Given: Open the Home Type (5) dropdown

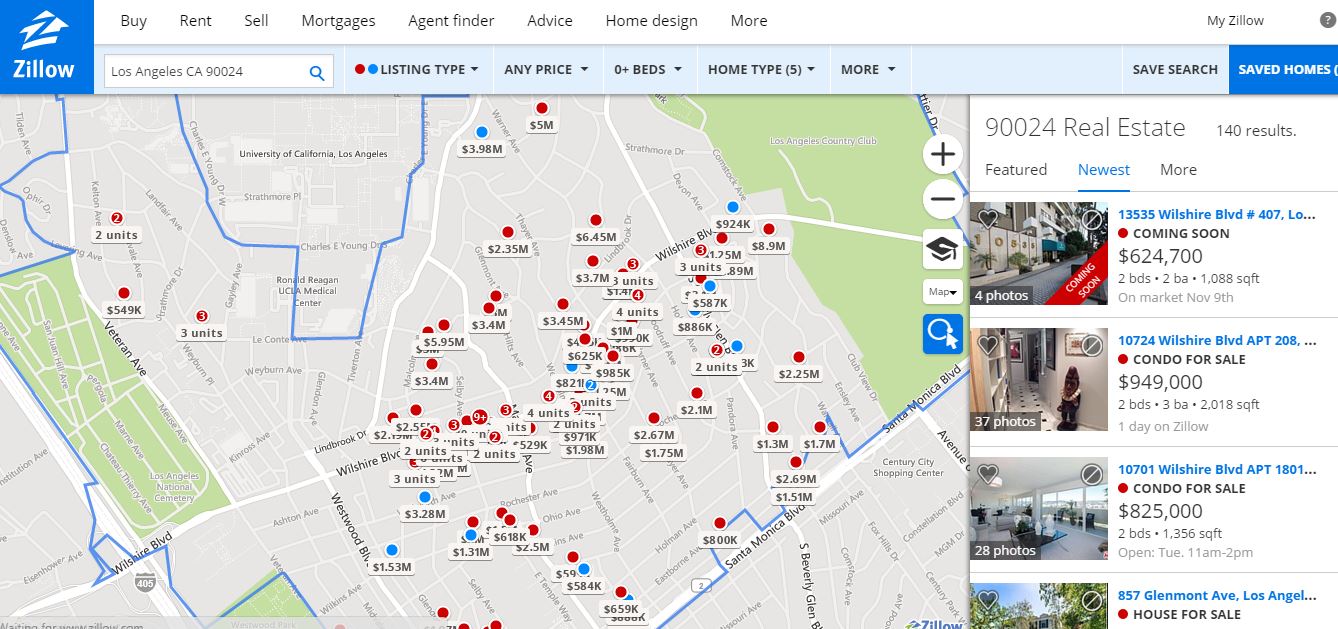Looking at the screenshot, I should (x=762, y=70).
